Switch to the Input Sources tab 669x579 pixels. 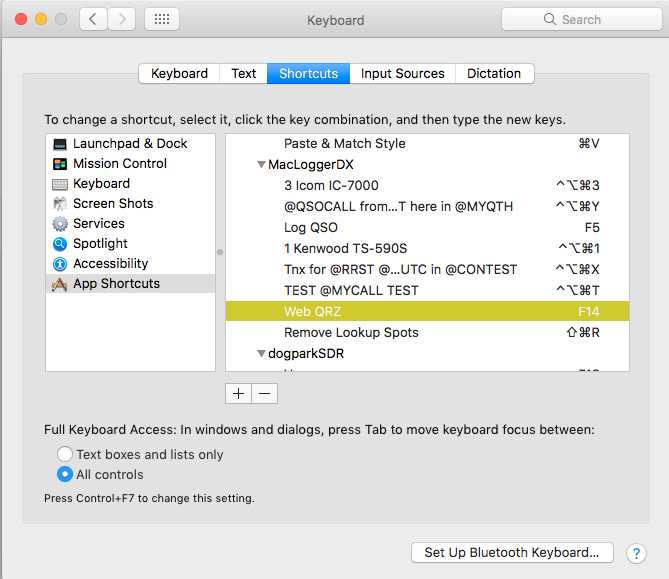(402, 73)
